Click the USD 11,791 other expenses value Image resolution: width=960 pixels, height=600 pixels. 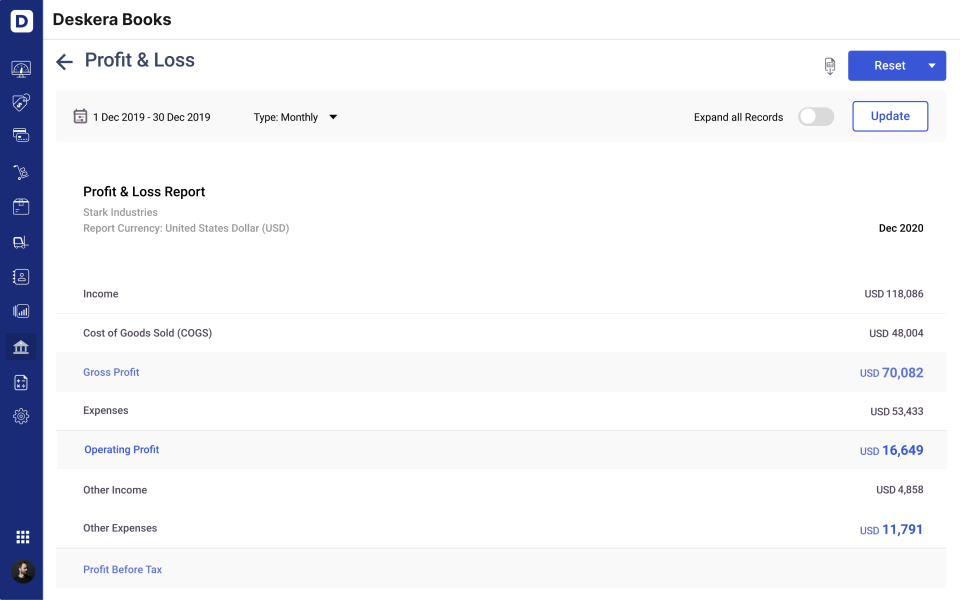point(891,529)
